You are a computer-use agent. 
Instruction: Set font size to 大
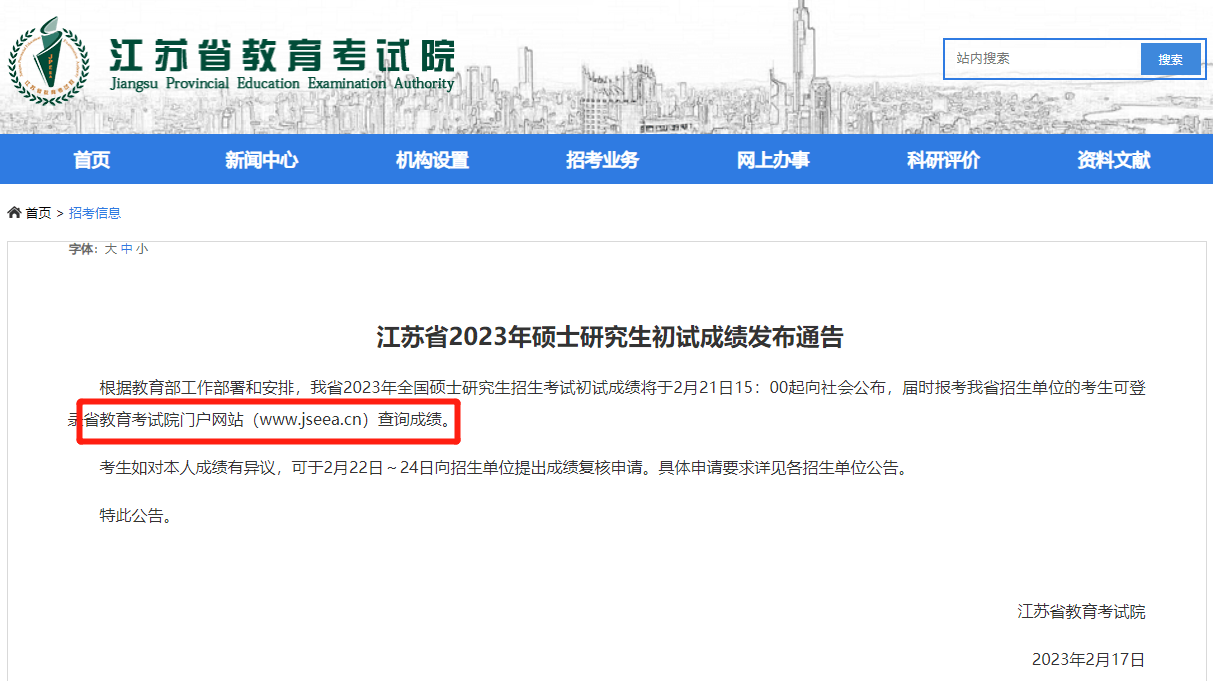[x=110, y=248]
